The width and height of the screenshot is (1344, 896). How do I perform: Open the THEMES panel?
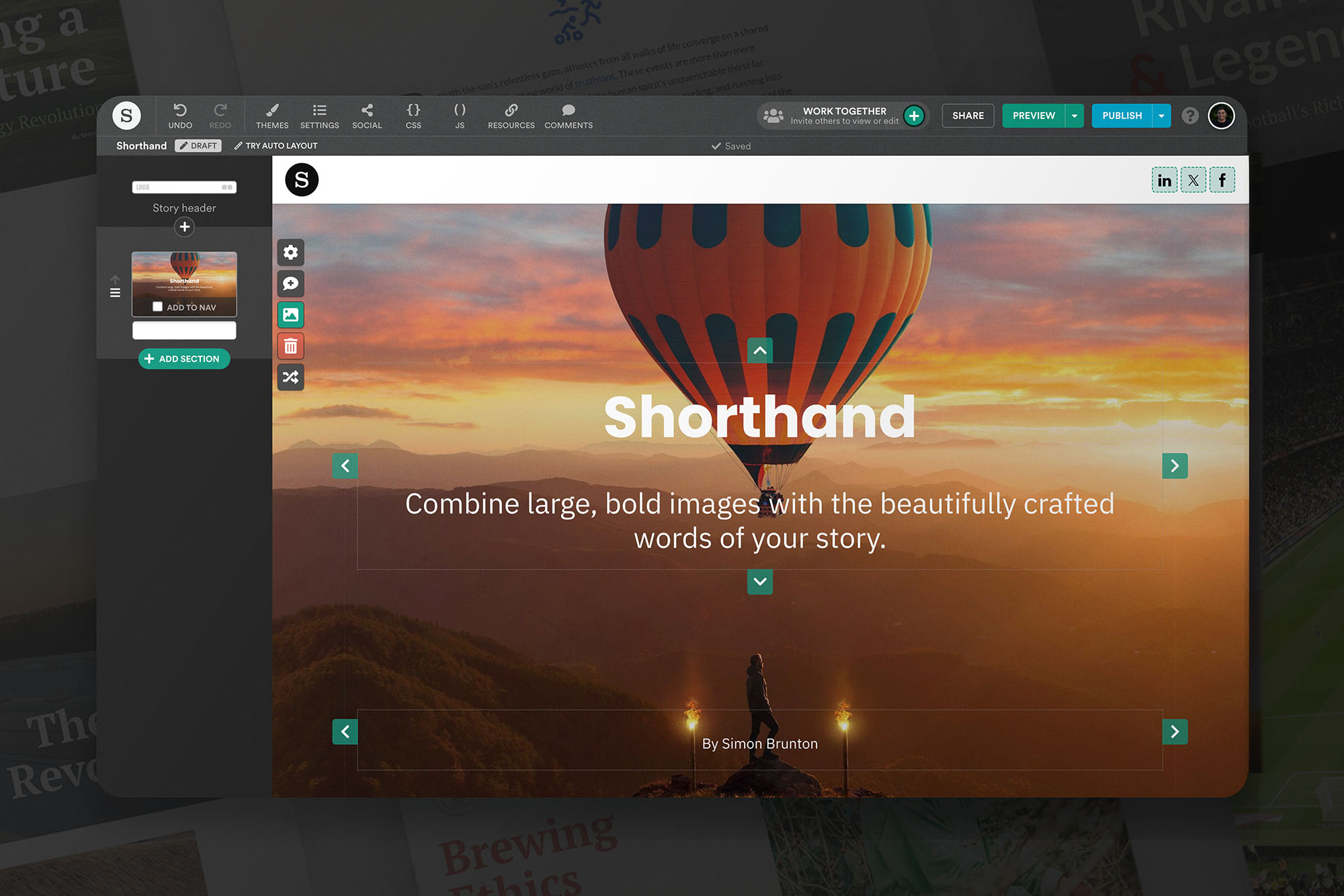point(270,115)
